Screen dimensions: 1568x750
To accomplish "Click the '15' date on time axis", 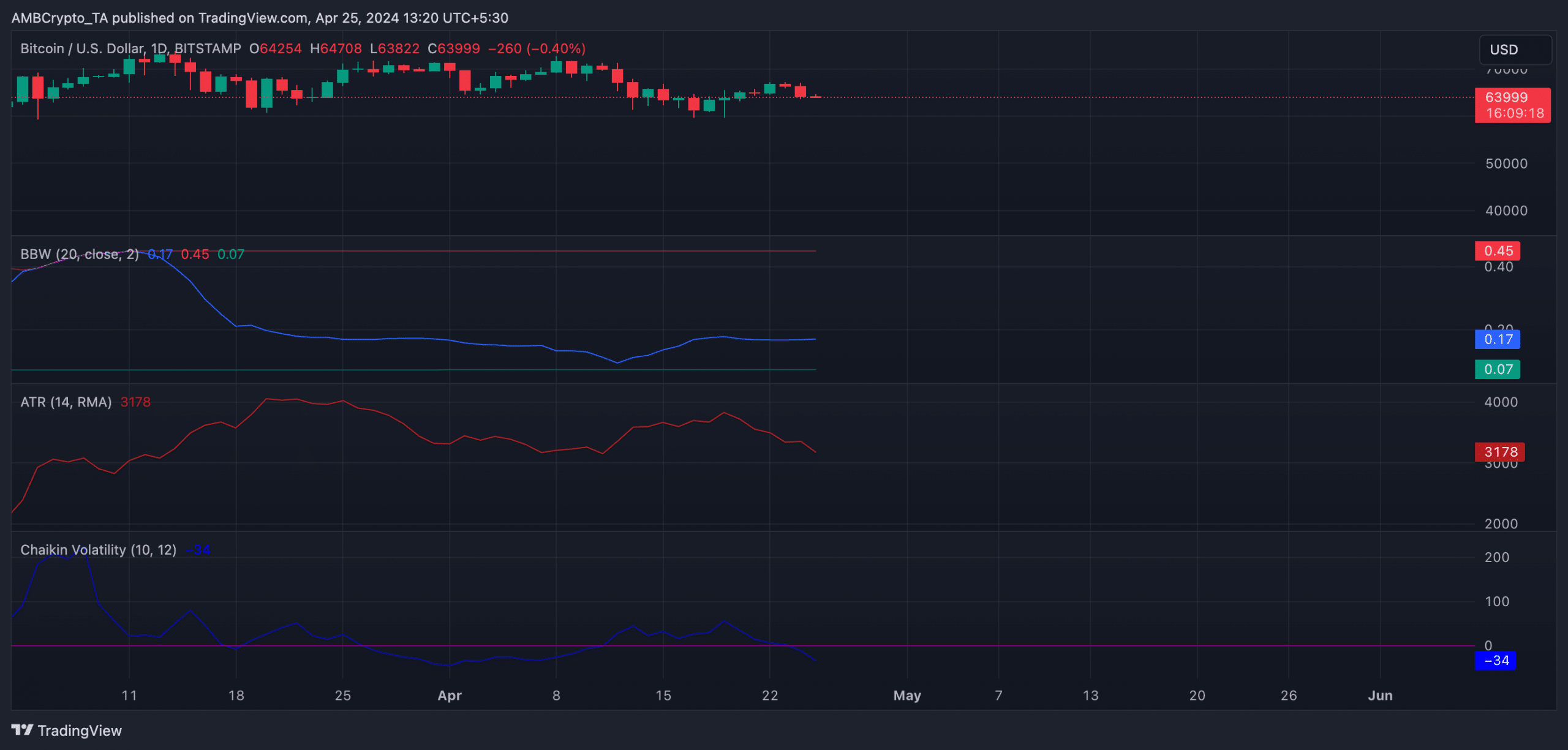I will [663, 696].
